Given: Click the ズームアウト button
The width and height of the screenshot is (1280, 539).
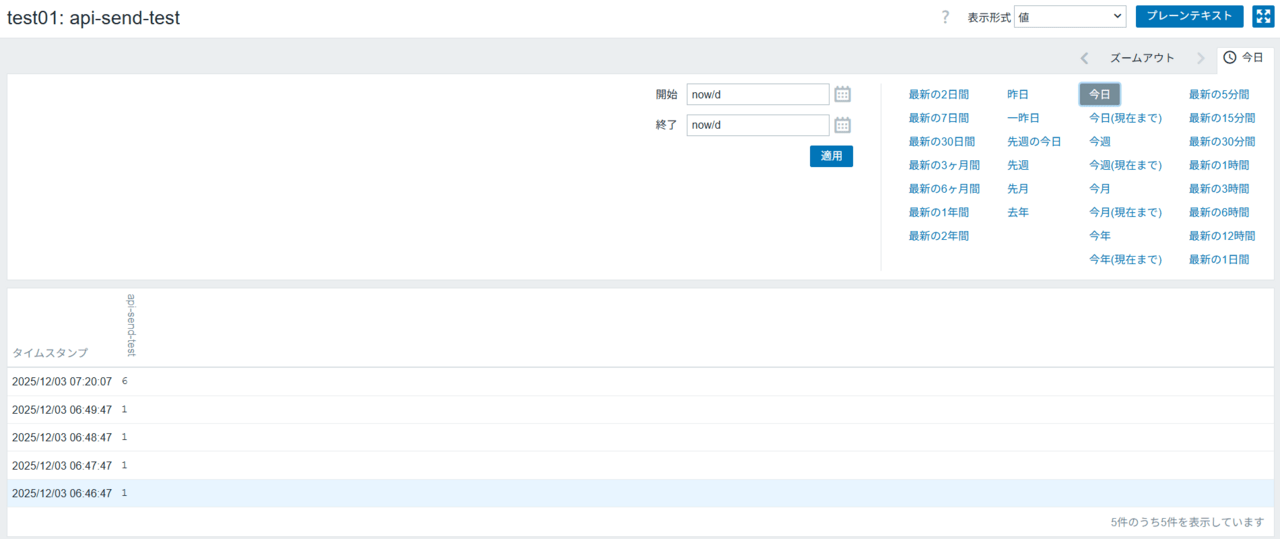Looking at the screenshot, I should (1142, 58).
